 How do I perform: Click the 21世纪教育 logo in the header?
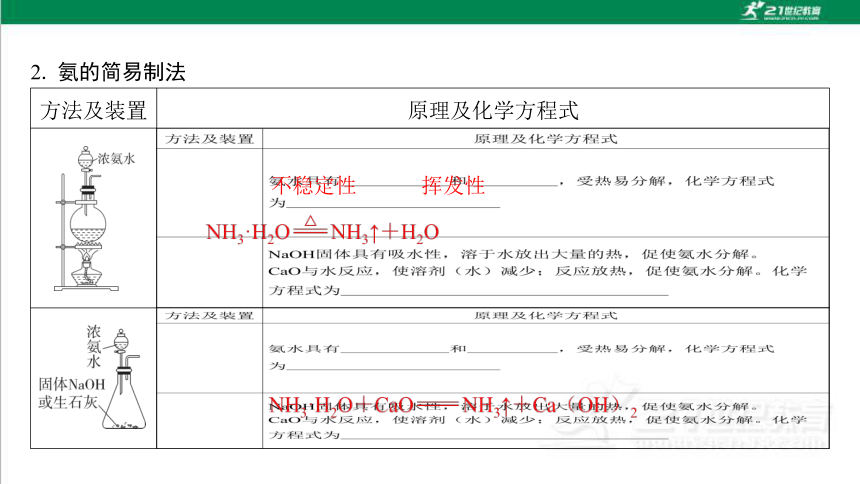coord(781,11)
